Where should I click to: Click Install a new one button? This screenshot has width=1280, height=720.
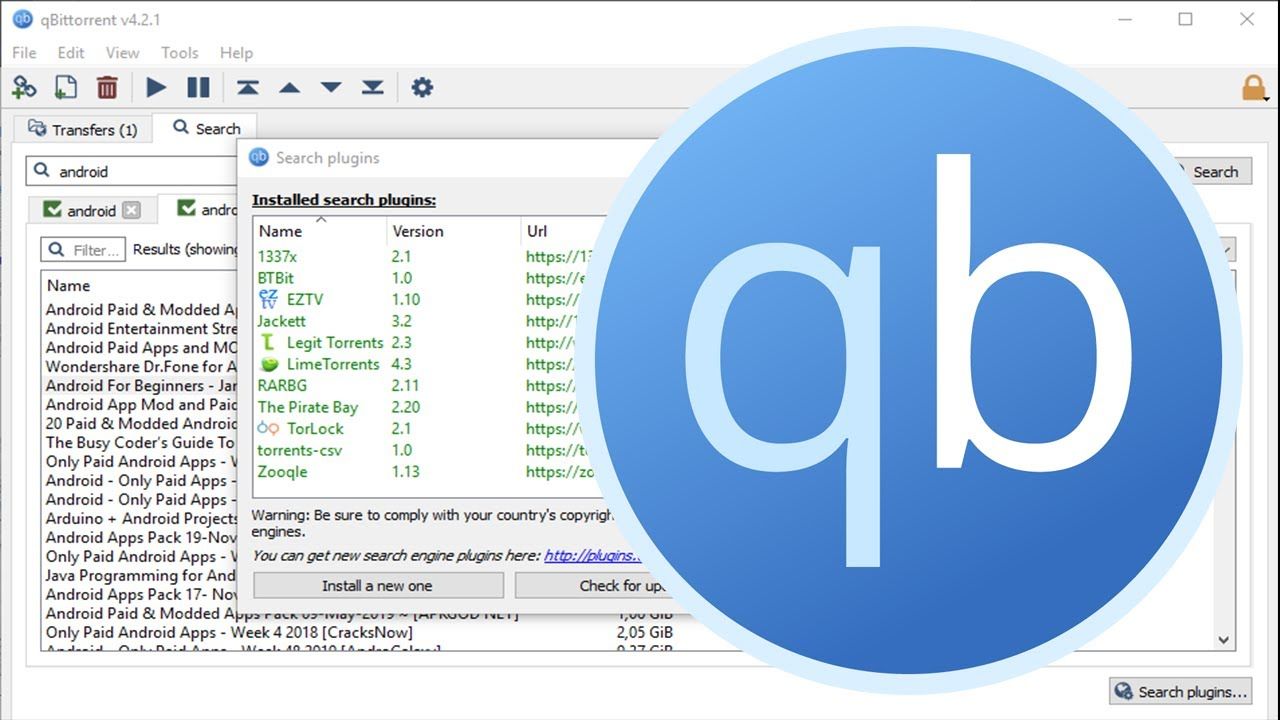[x=377, y=586]
